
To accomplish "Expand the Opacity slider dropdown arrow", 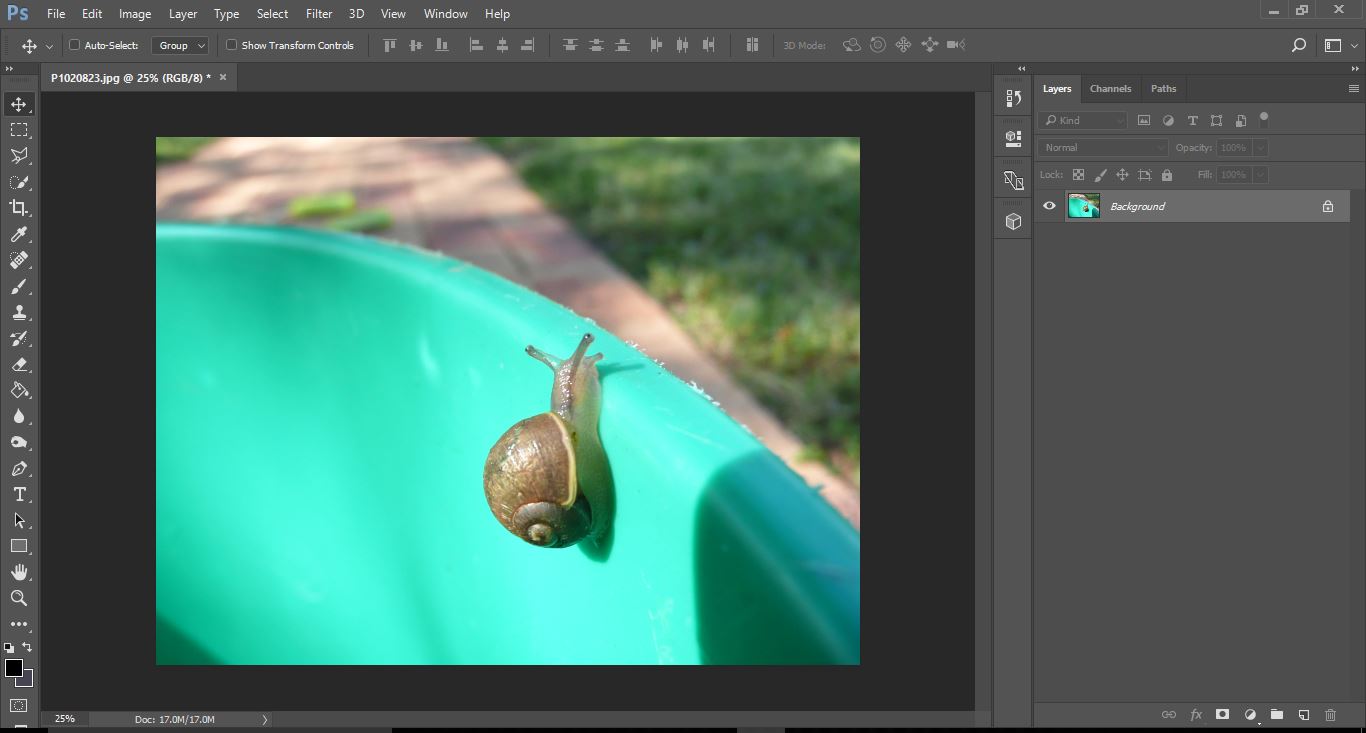I will (1260, 147).
